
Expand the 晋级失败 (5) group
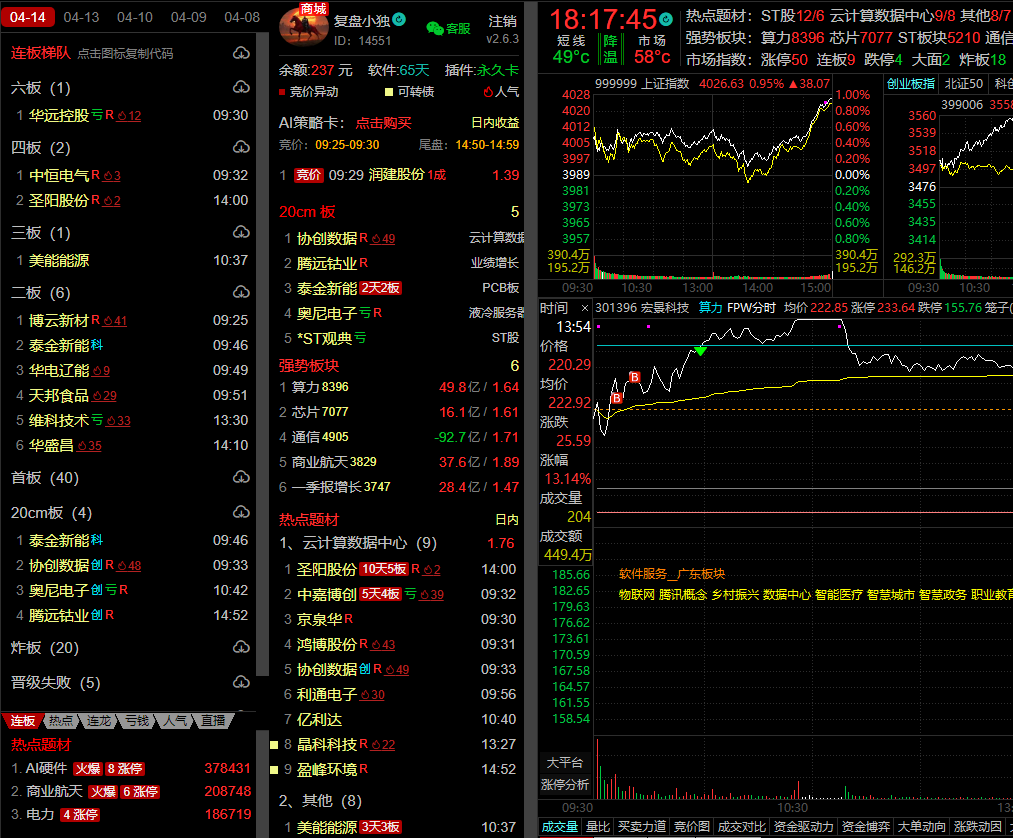tap(56, 683)
